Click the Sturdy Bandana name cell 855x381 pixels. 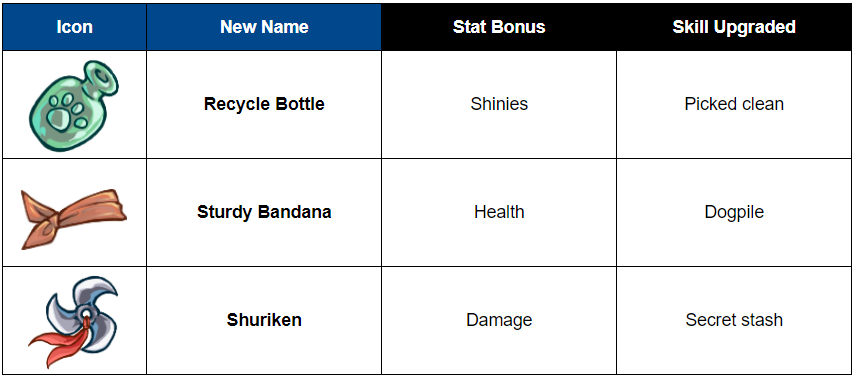coord(264,212)
